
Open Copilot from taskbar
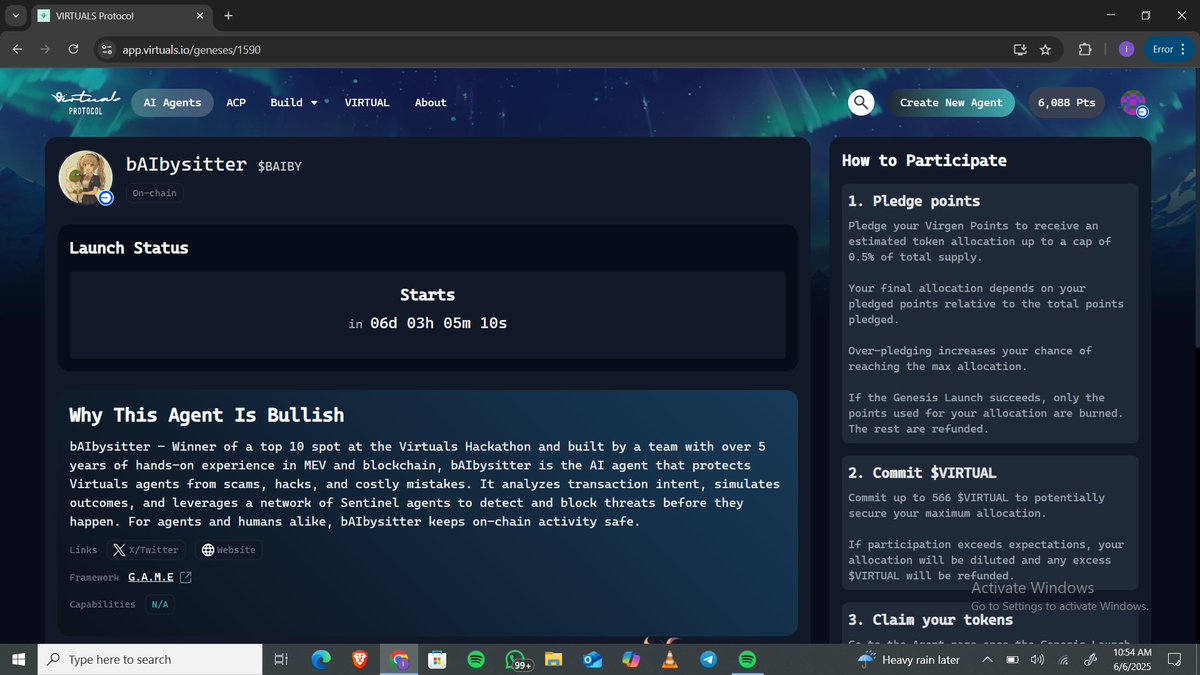pos(631,659)
